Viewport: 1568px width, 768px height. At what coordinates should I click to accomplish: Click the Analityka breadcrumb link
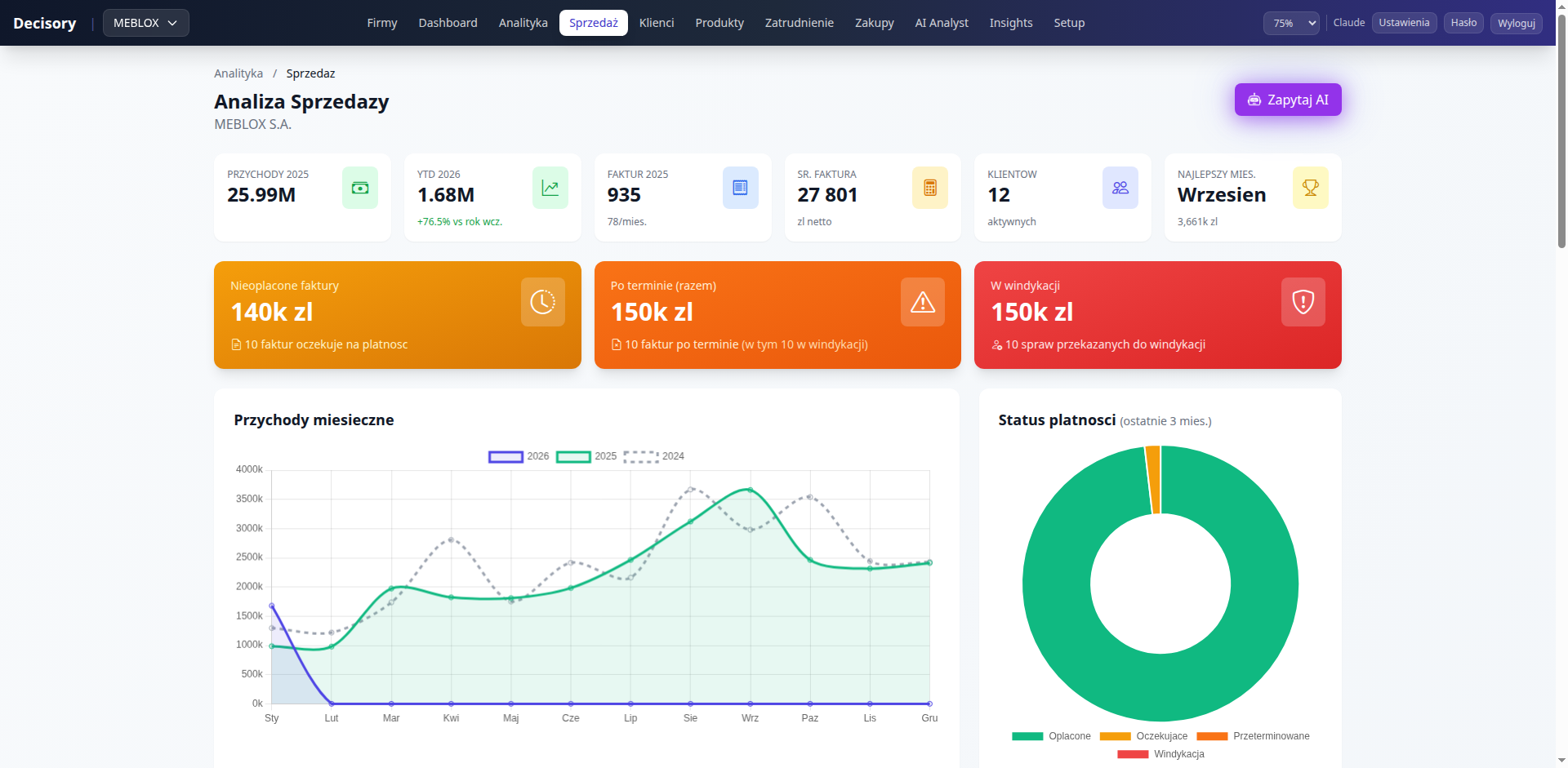(238, 73)
